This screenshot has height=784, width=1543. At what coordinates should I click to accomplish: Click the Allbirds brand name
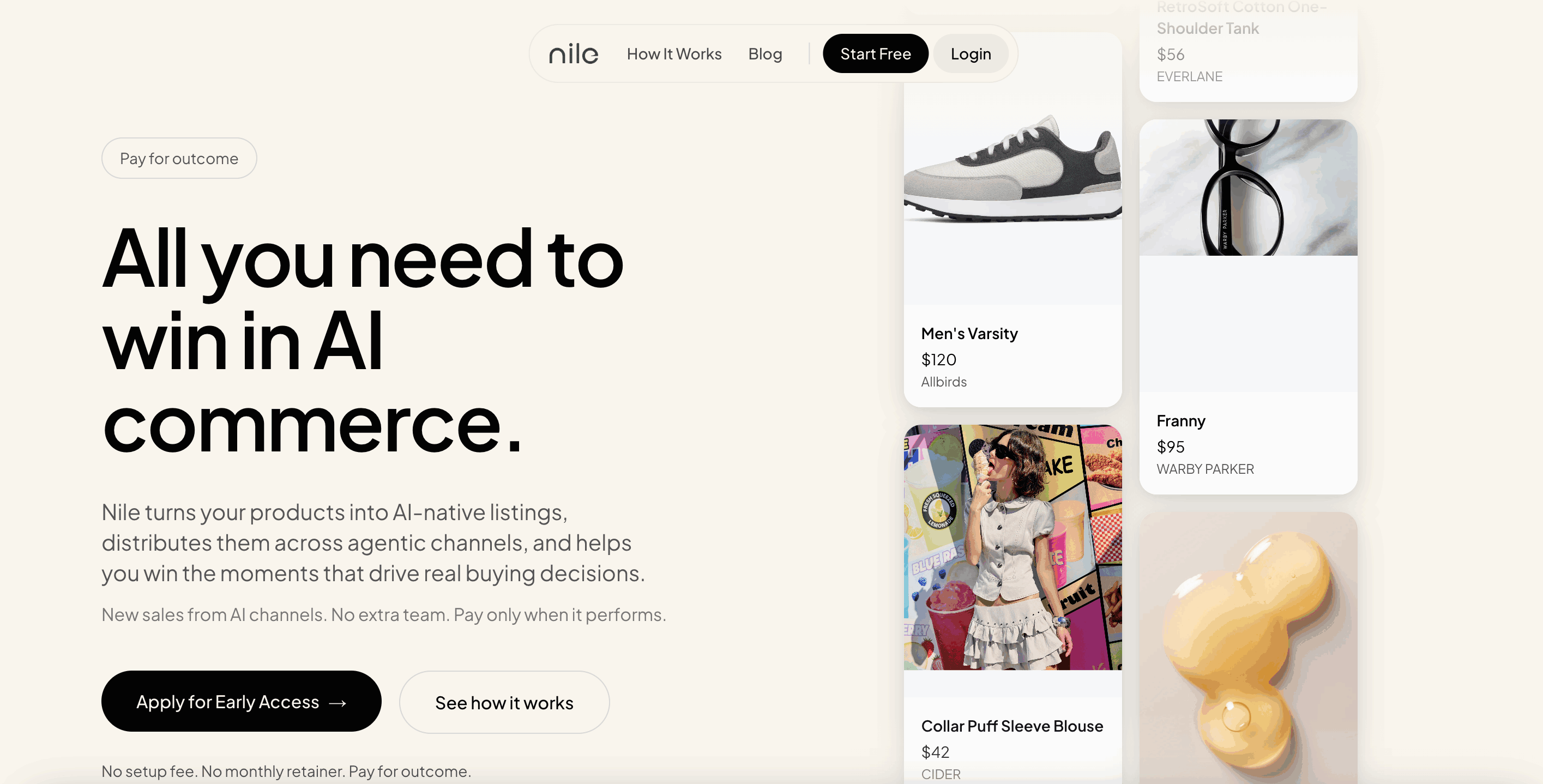(943, 382)
